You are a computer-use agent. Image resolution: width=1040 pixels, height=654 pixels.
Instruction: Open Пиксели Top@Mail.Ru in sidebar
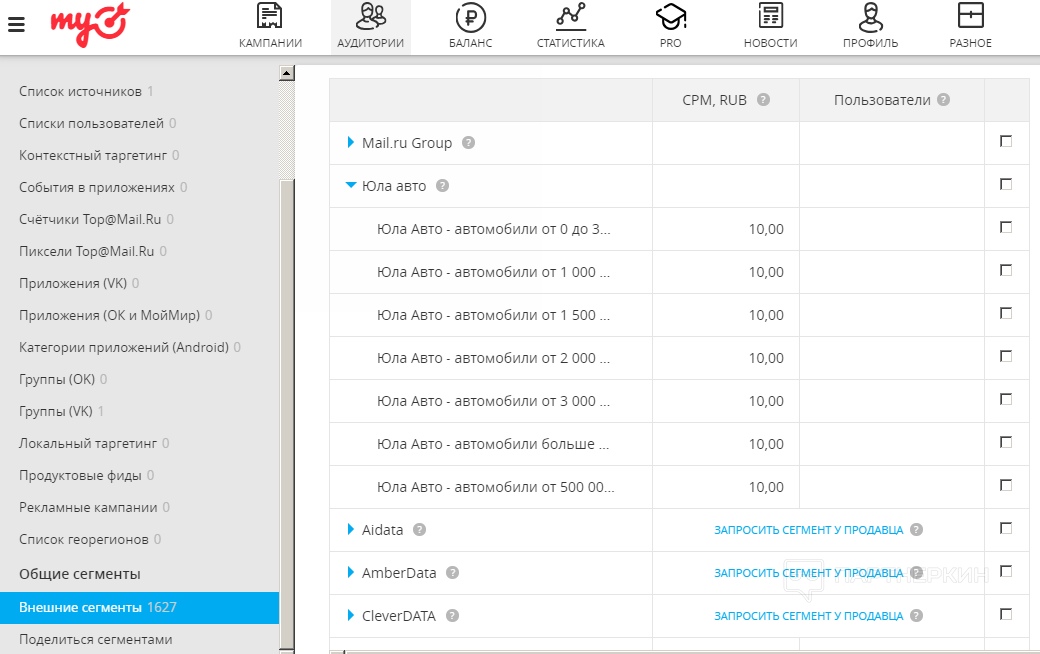click(x=86, y=251)
